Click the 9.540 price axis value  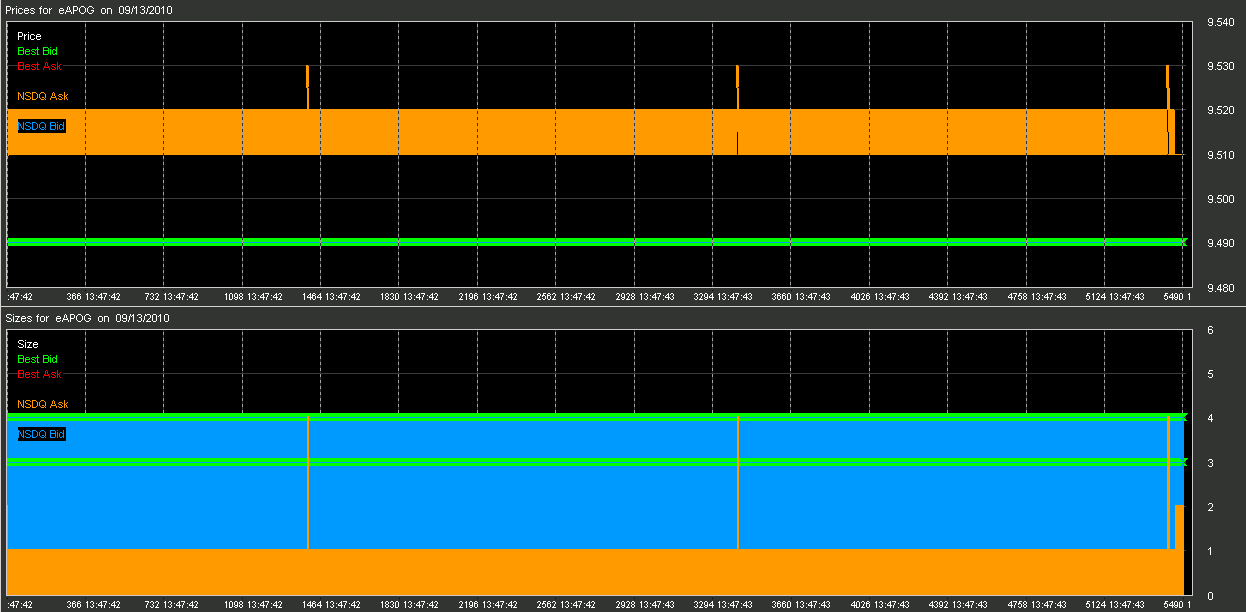[x=1221, y=22]
